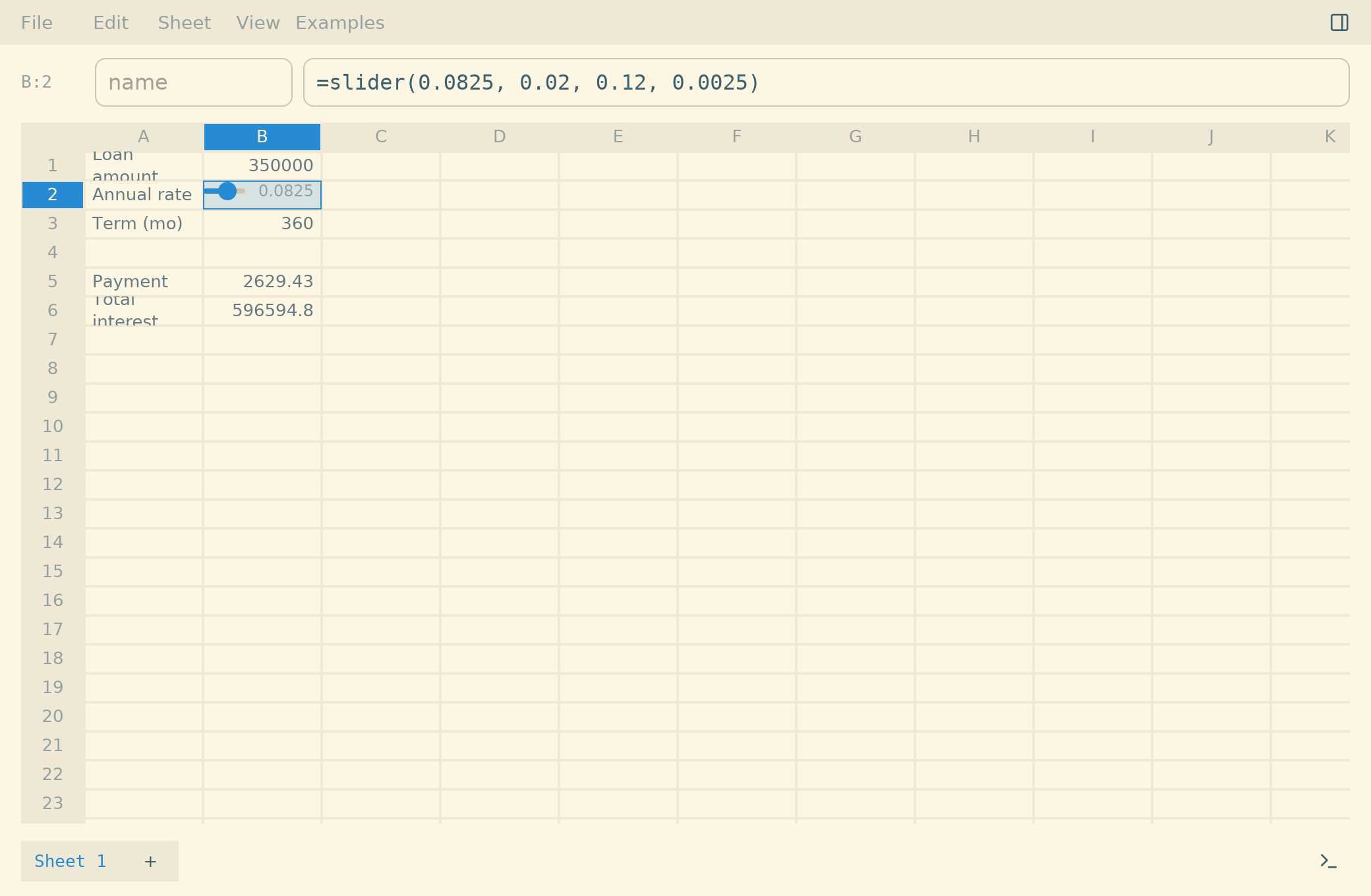Select column F header
The width and height of the screenshot is (1371, 896).
coord(737,137)
